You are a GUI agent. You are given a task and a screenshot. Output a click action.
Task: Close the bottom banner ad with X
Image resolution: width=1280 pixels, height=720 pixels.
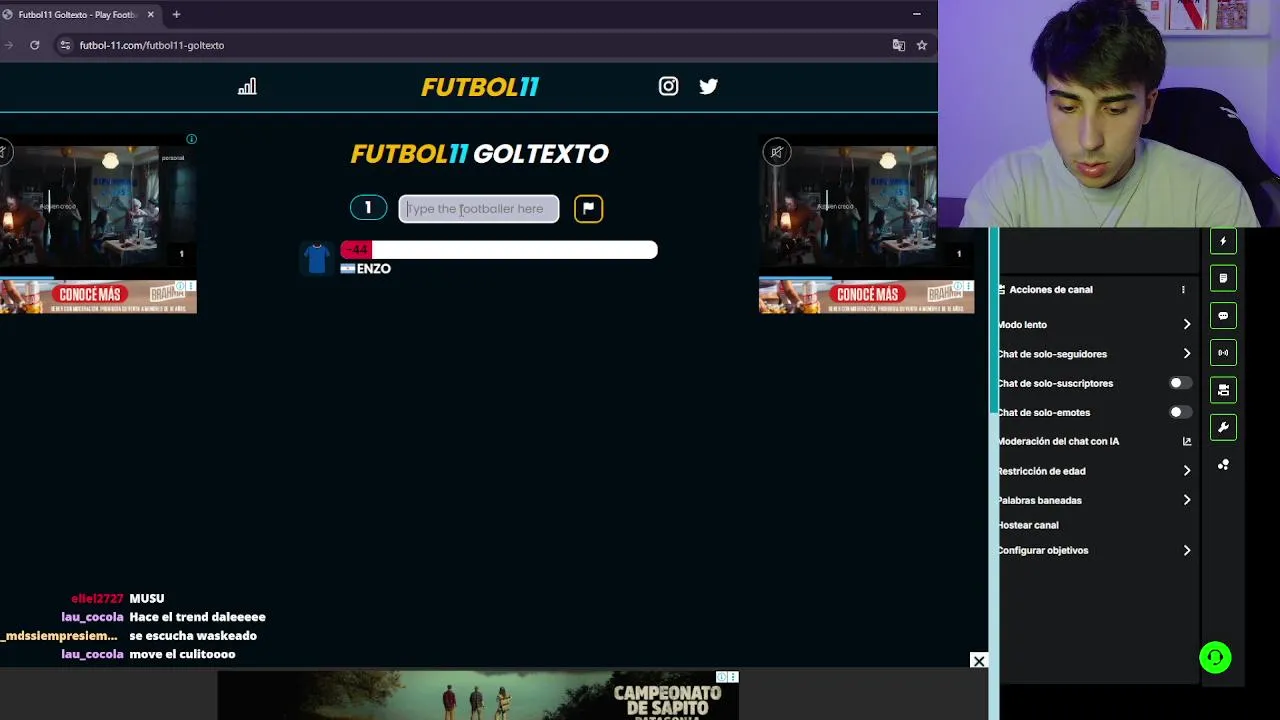pyautogui.click(x=979, y=661)
